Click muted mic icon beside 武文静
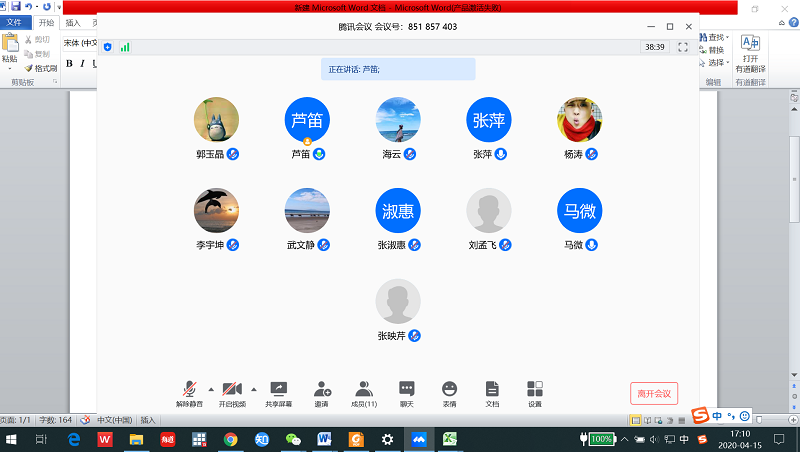Screen dimensions: 800x452 323,245
